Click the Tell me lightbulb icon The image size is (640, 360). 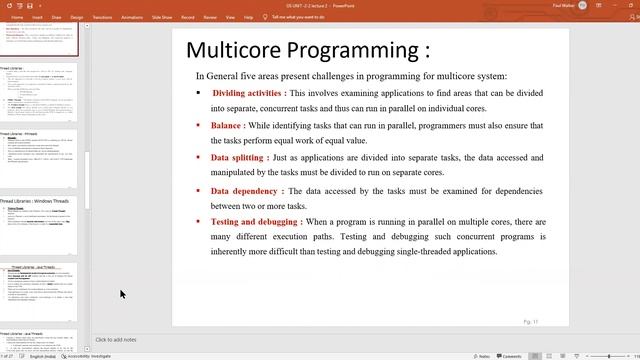pyautogui.click(x=265, y=17)
